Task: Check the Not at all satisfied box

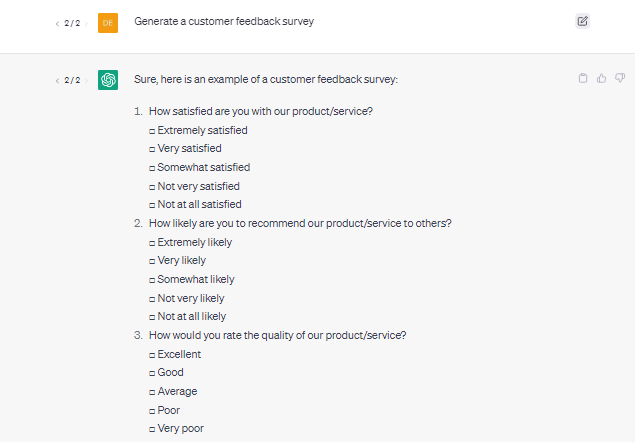Action: click(152, 205)
